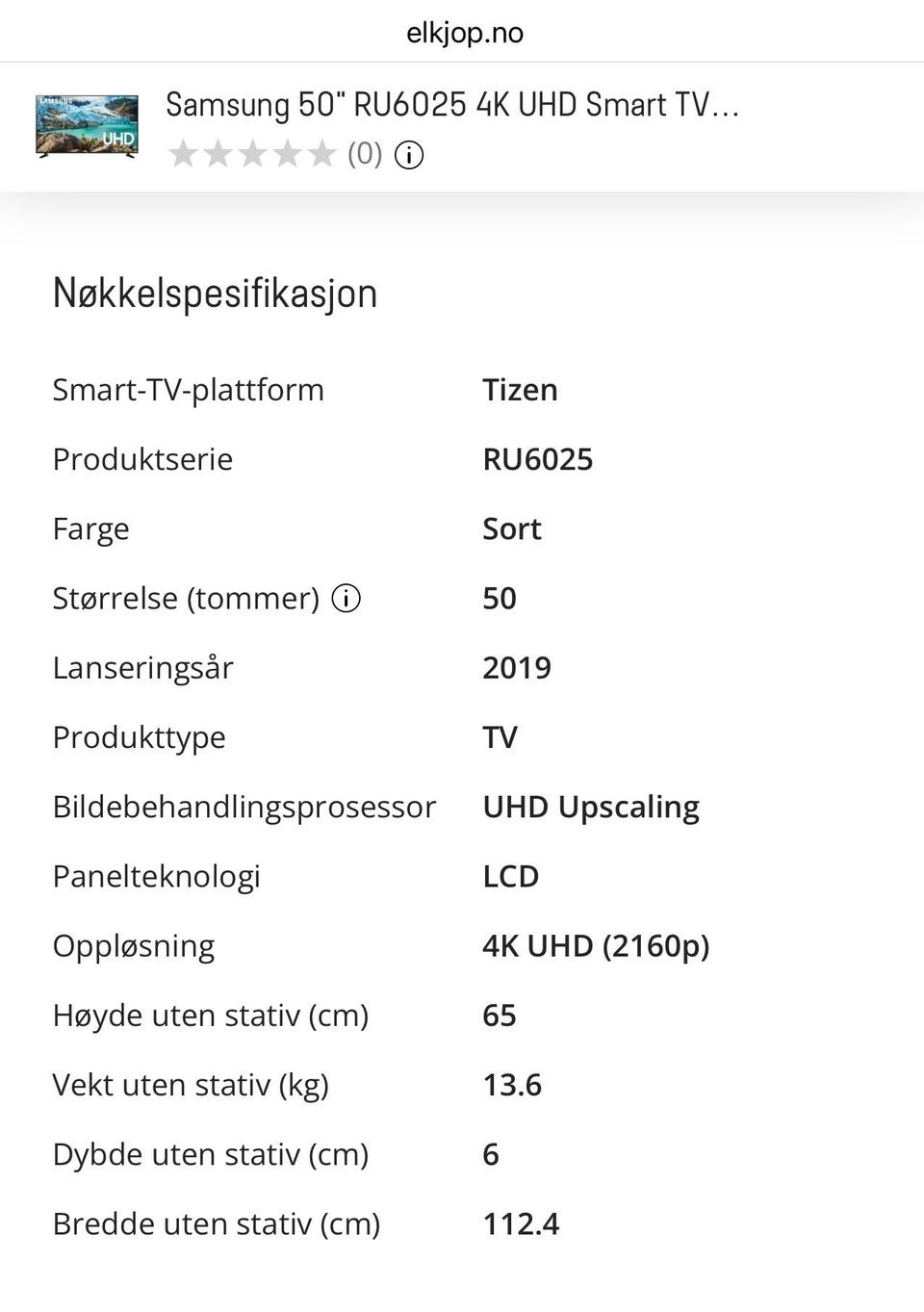Select the fifth rating star
The image size is (924, 1312).
point(321,154)
